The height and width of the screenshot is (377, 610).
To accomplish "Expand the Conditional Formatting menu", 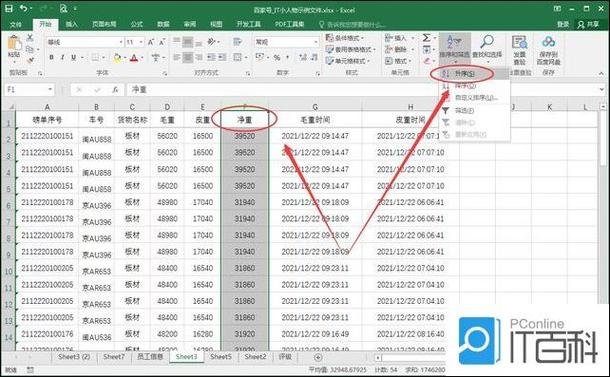I will 345,38.
